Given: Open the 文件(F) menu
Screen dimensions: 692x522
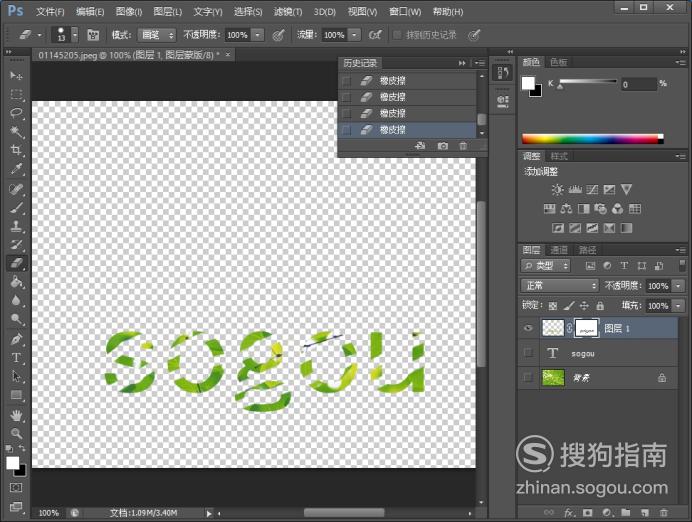Looking at the screenshot, I should [x=50, y=11].
